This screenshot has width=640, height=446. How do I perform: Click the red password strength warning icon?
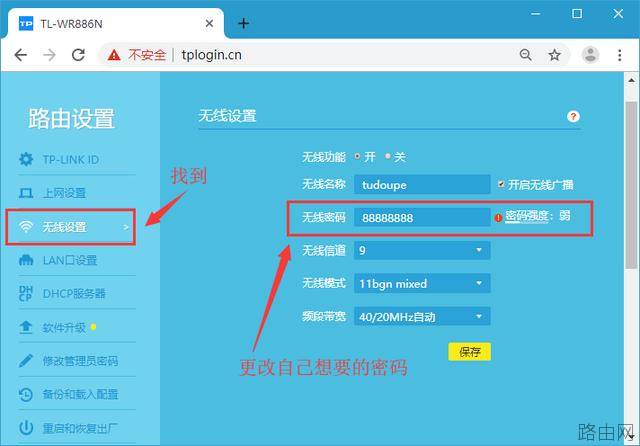498,218
